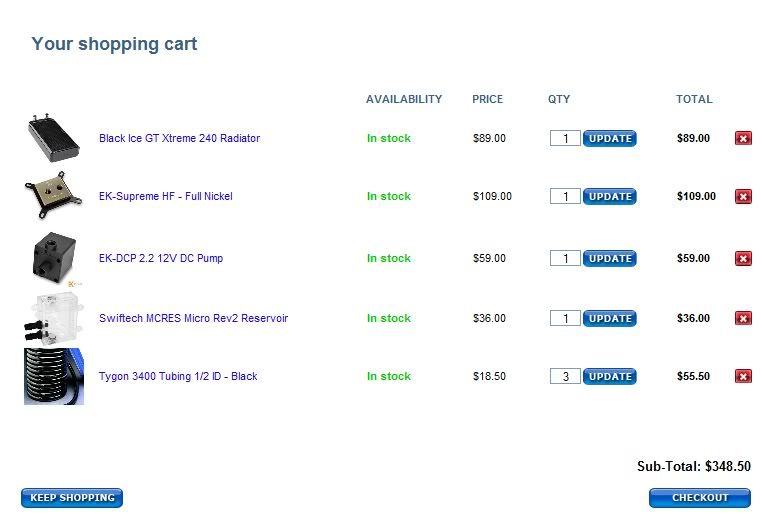The width and height of the screenshot is (762, 529).
Task: Focus quantity field for EK-Supreme HF
Action: (x=565, y=196)
